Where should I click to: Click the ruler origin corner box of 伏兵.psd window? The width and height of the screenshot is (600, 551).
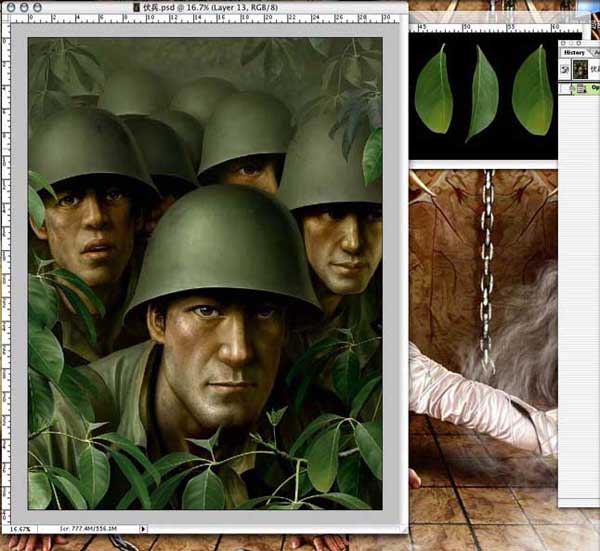pyautogui.click(x=6, y=18)
